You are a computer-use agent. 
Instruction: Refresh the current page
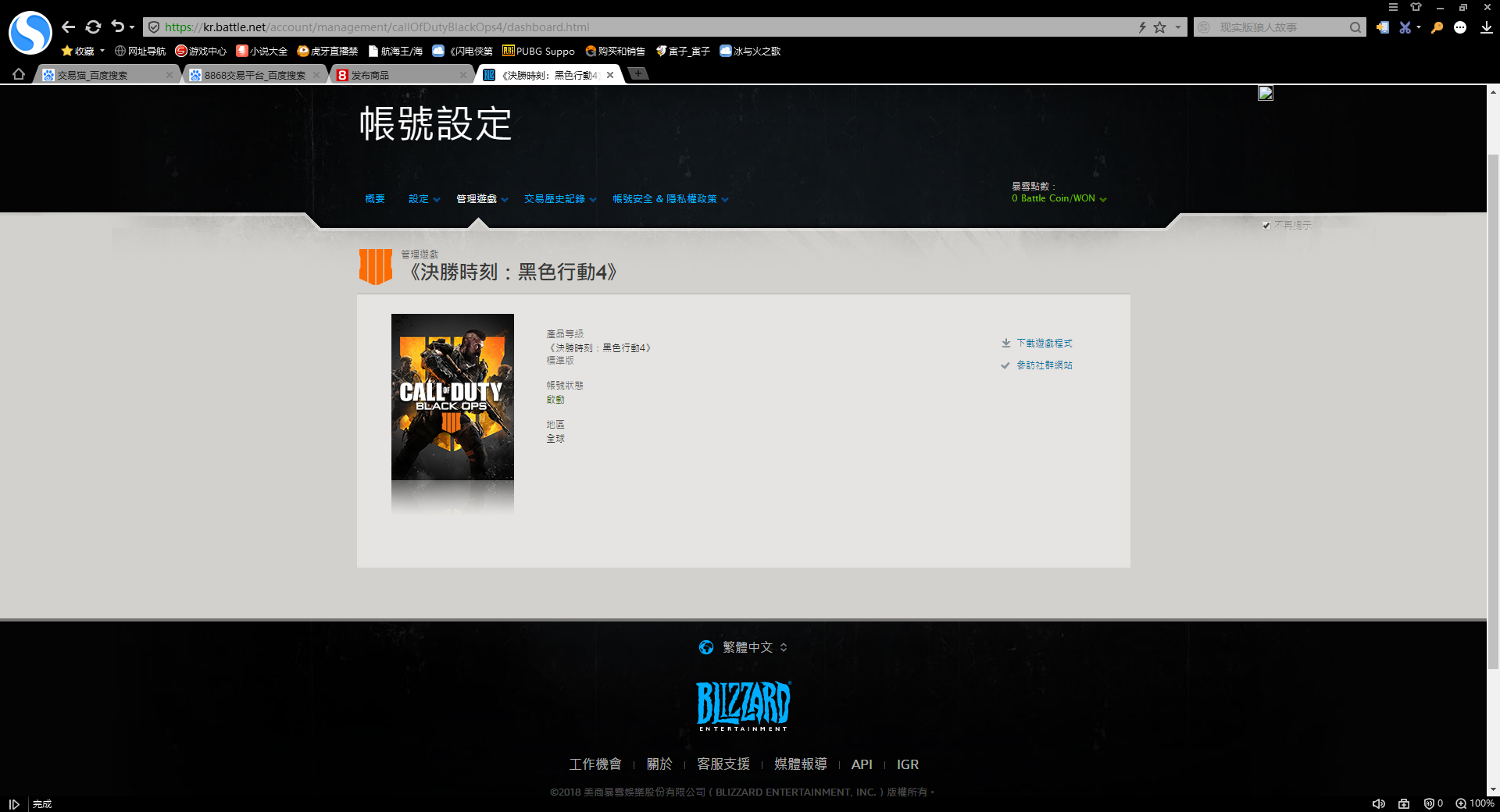[93, 27]
